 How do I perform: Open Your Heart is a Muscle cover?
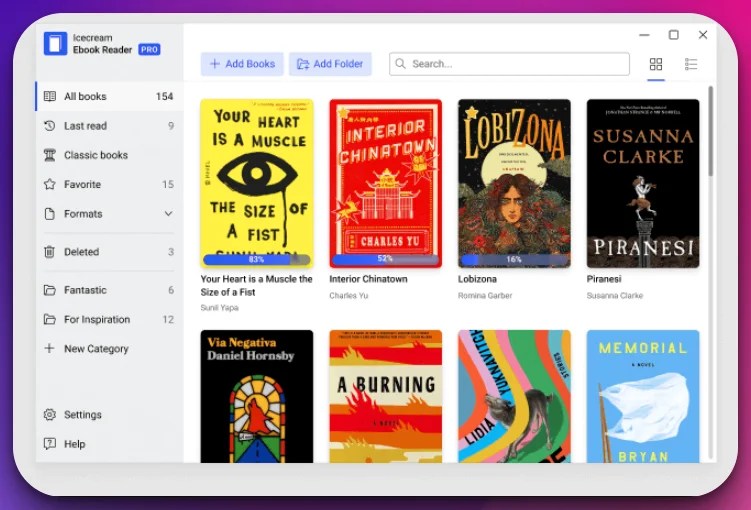257,183
